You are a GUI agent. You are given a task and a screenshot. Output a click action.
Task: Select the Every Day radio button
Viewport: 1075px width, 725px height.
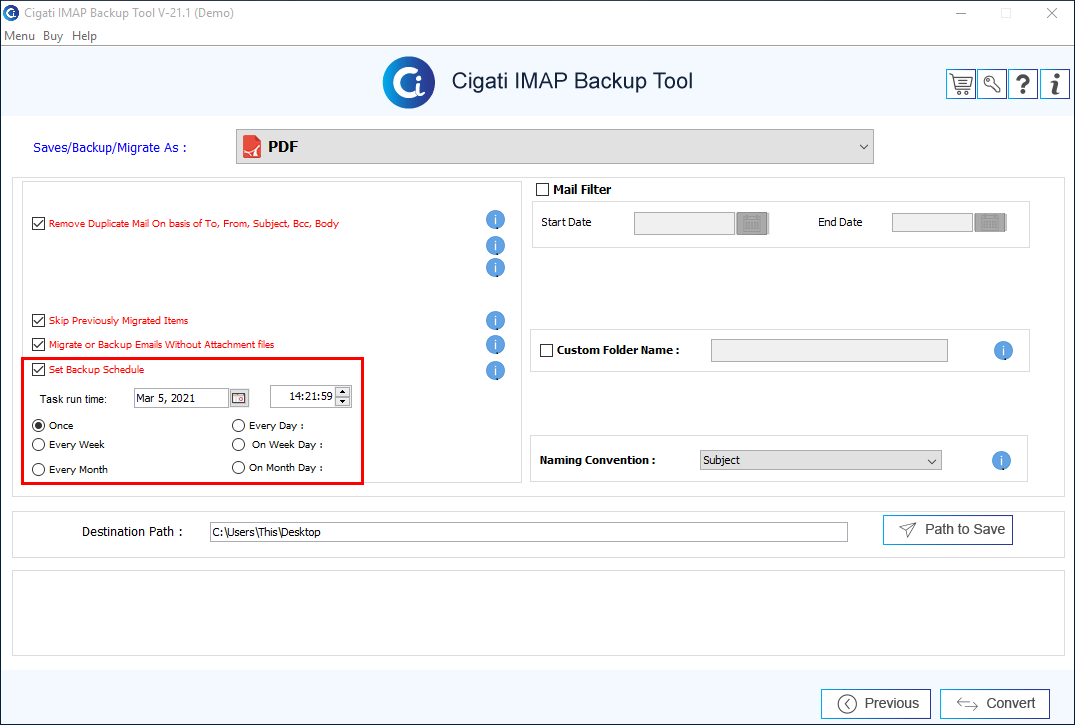(x=238, y=426)
